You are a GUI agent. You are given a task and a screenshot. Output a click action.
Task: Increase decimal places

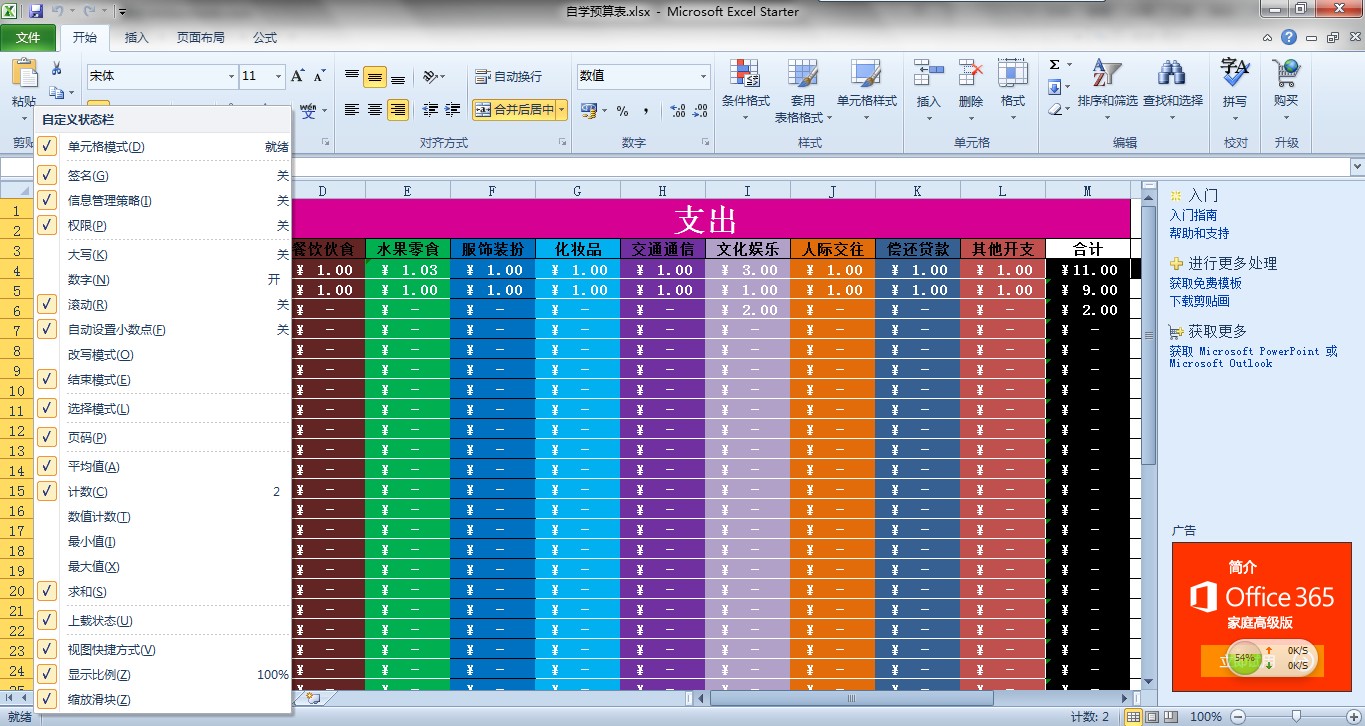[677, 110]
